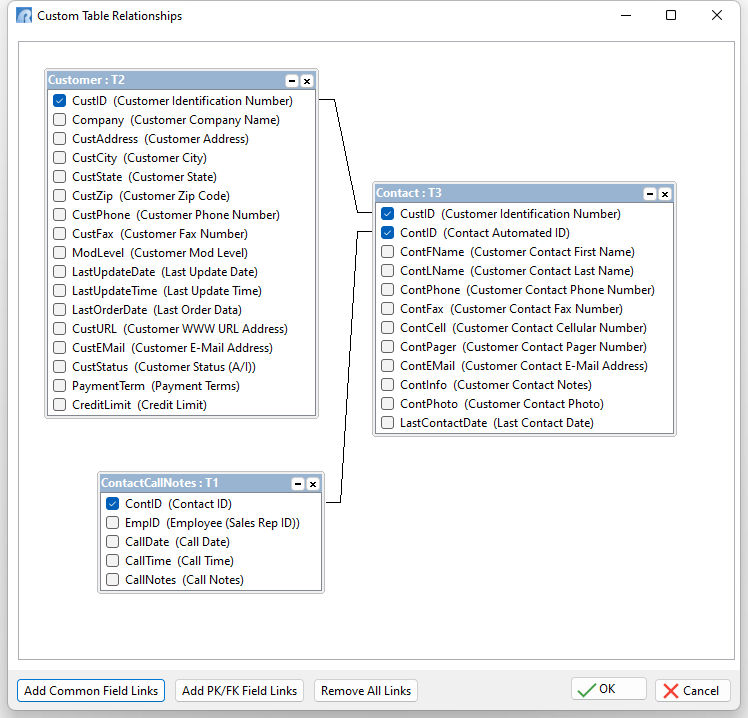Check the LastContactDate checkbox
The image size is (748, 718).
pos(387,423)
